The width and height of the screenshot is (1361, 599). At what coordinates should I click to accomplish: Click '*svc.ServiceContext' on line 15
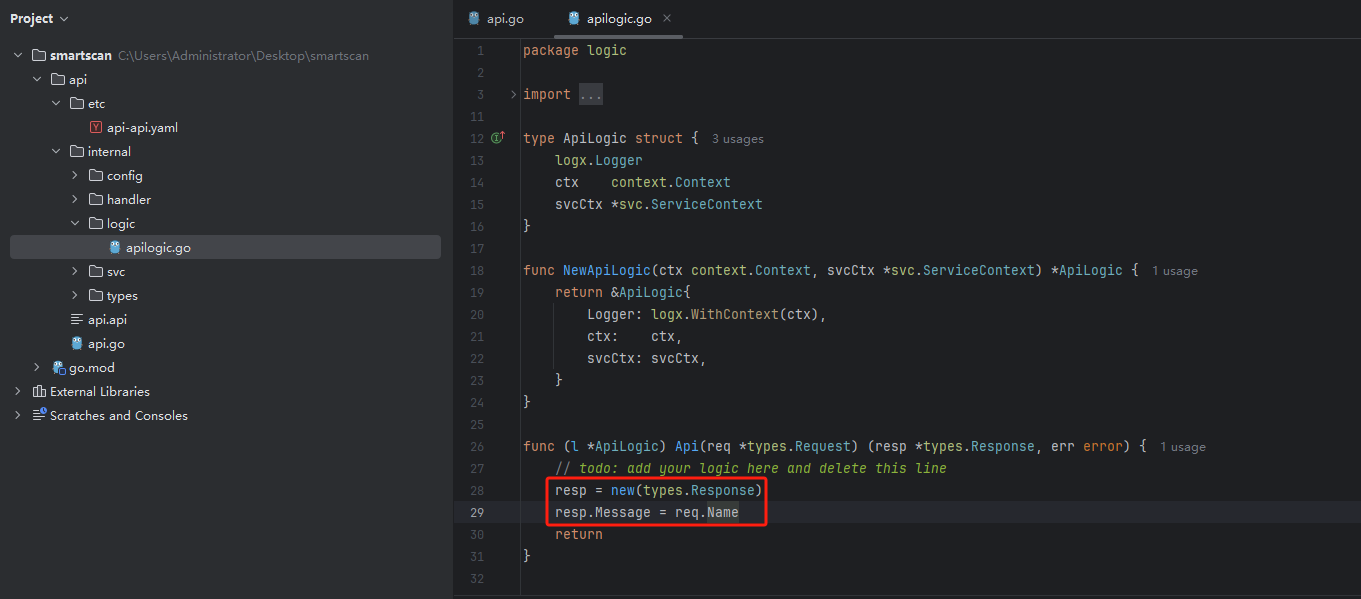687,205
